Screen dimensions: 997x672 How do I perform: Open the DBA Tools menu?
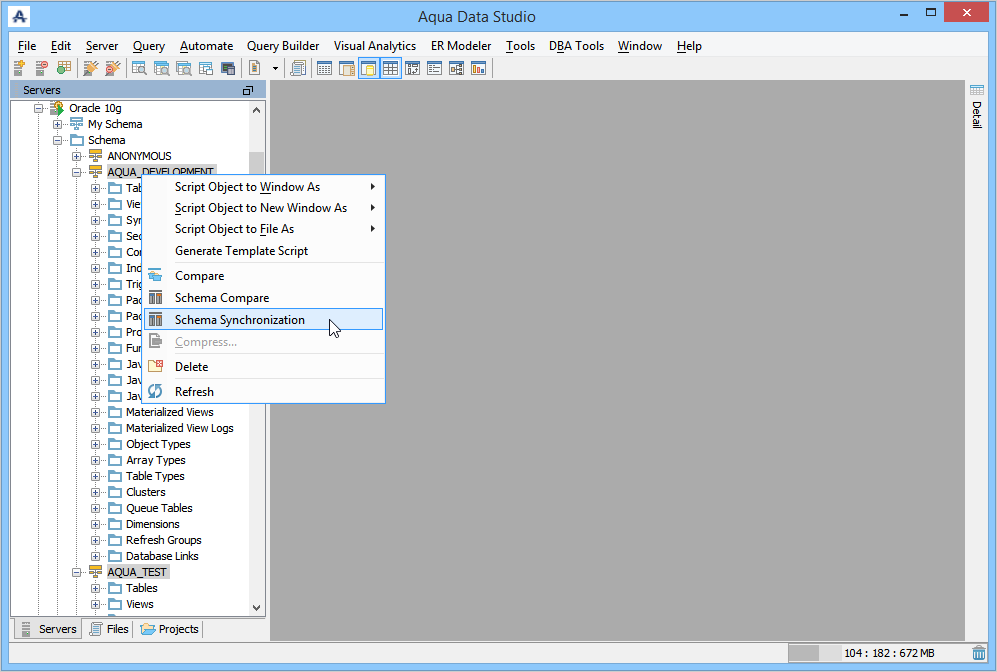pyautogui.click(x=576, y=46)
